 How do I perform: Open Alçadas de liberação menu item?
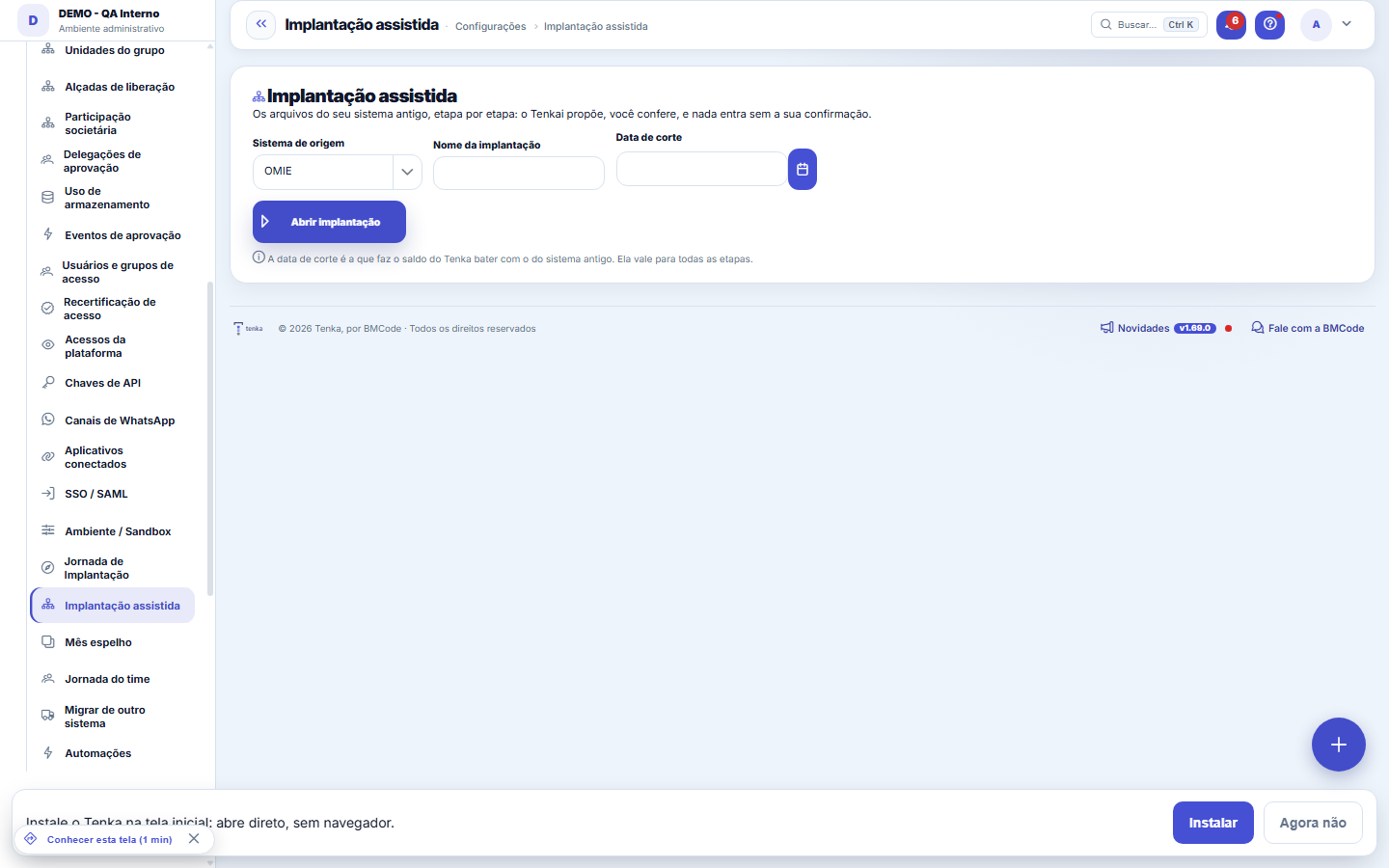112,87
